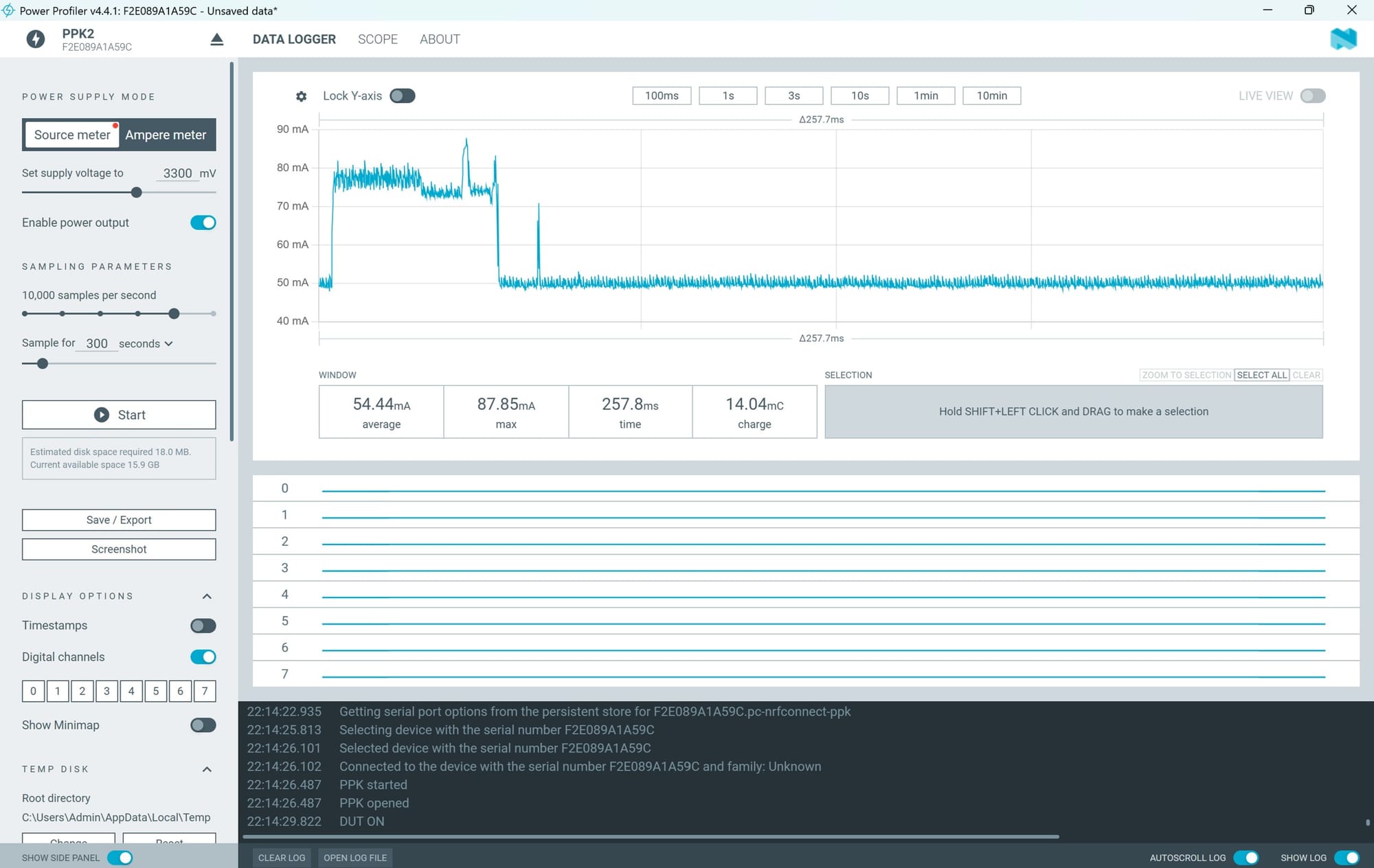Toggle digital channel 3 box
1374x868 pixels.
(106, 691)
